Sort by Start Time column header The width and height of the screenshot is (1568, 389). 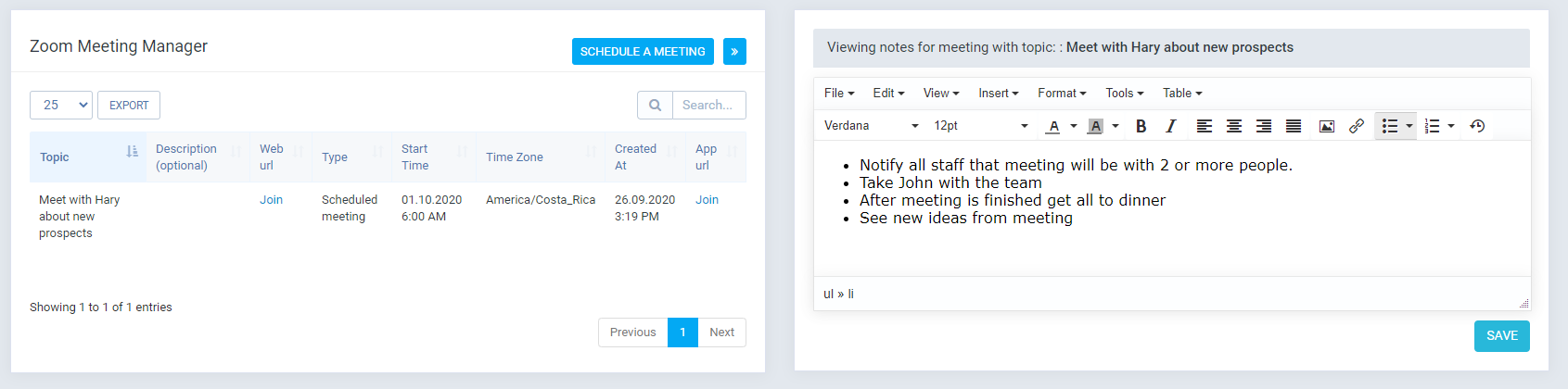tap(434, 157)
